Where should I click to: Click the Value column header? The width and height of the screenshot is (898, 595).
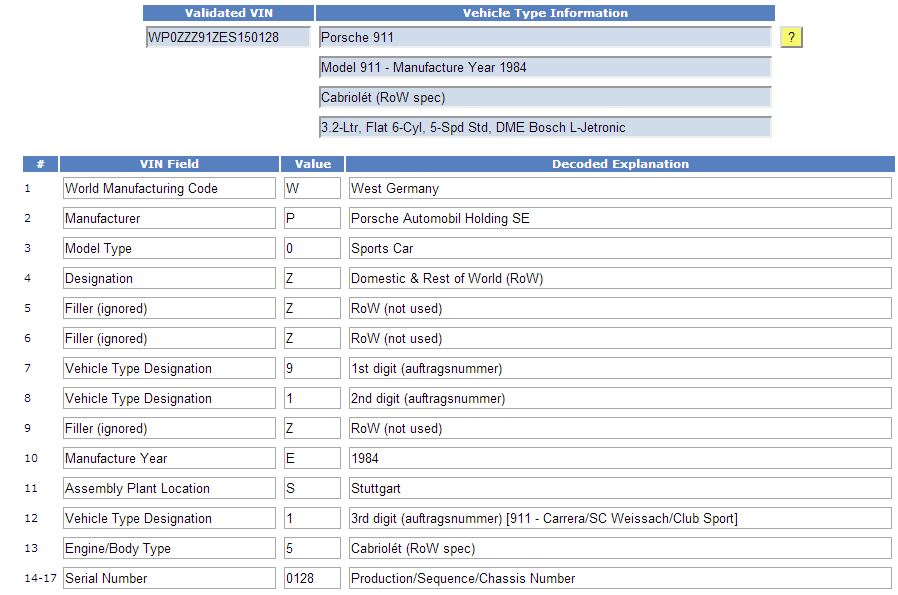point(312,164)
